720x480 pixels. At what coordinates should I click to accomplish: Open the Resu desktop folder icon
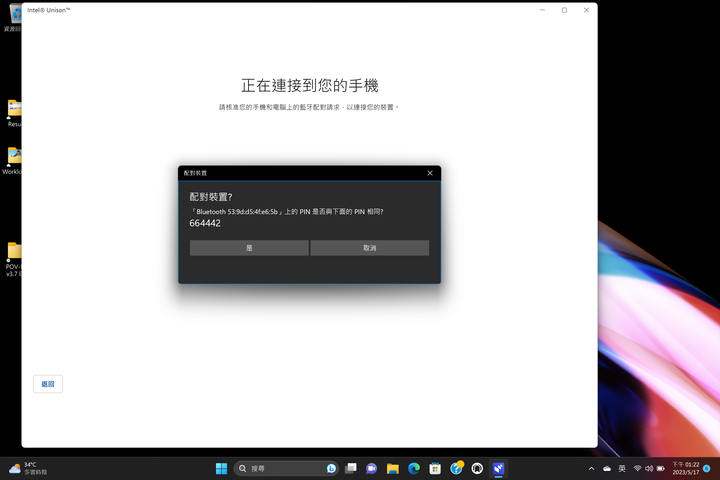click(14, 113)
